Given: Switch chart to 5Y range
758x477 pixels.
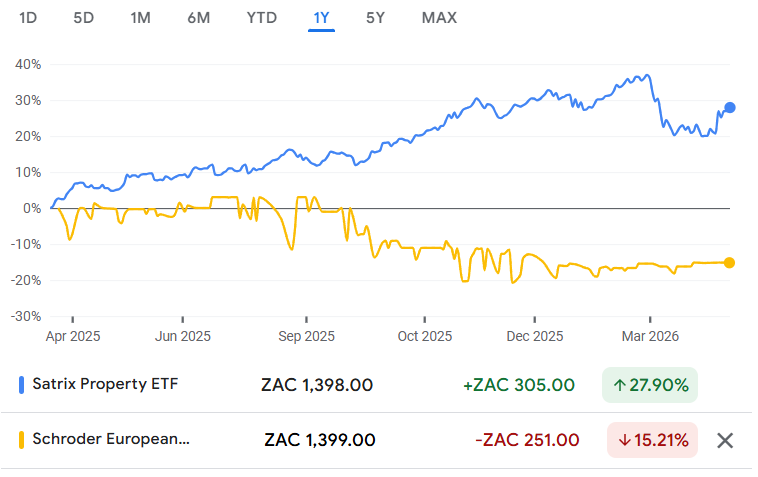Looking at the screenshot, I should [376, 18].
